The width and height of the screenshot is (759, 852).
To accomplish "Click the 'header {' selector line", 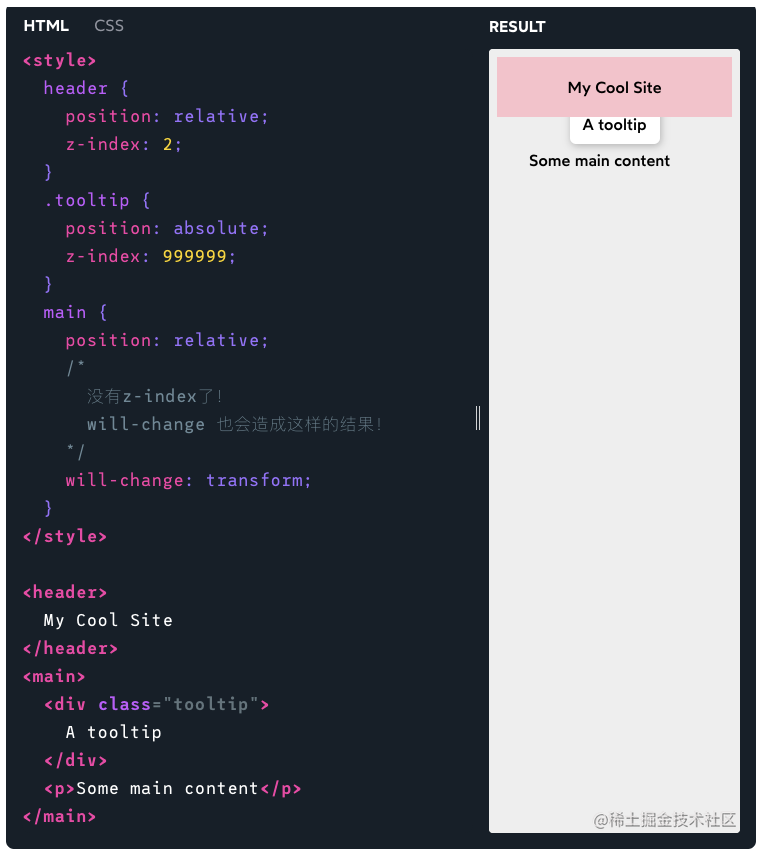I will coord(86,88).
